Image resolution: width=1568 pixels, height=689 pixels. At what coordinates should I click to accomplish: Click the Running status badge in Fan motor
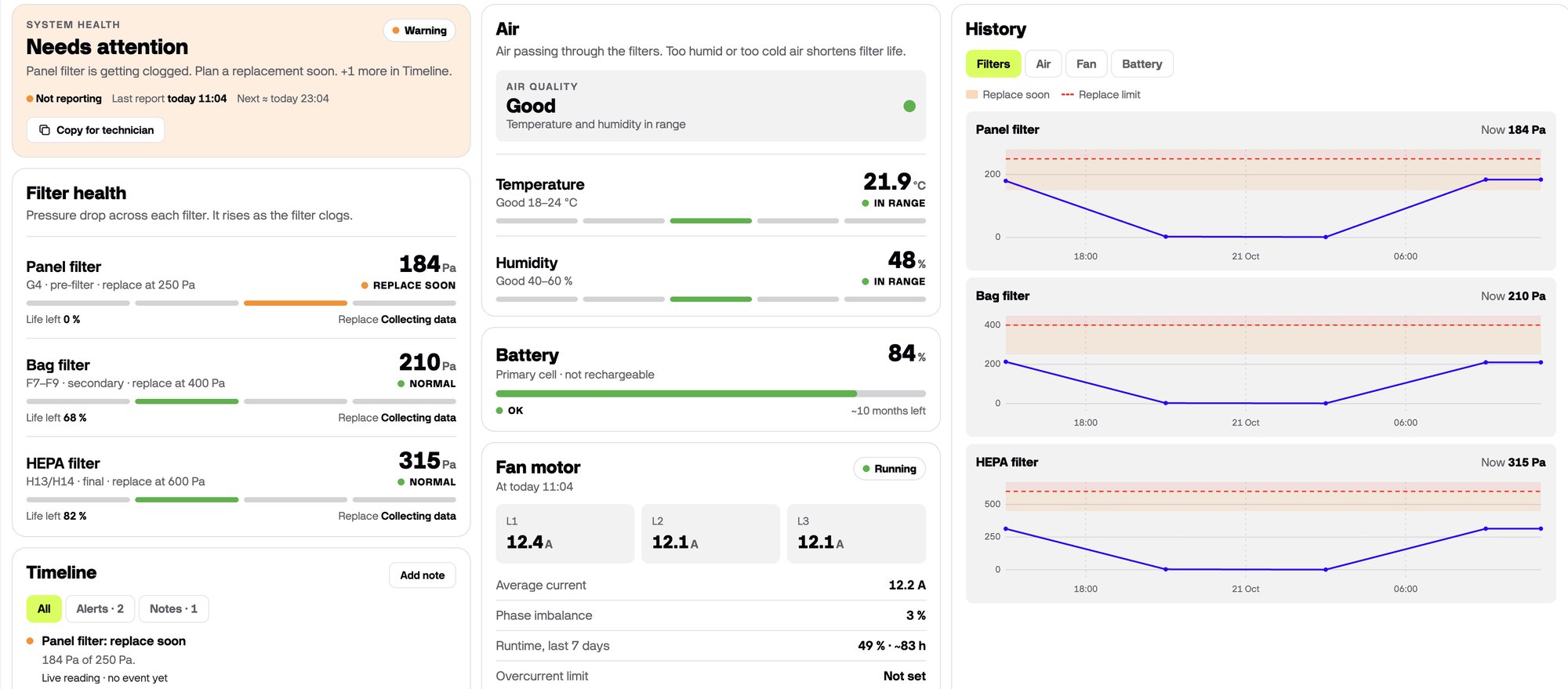[889, 469]
